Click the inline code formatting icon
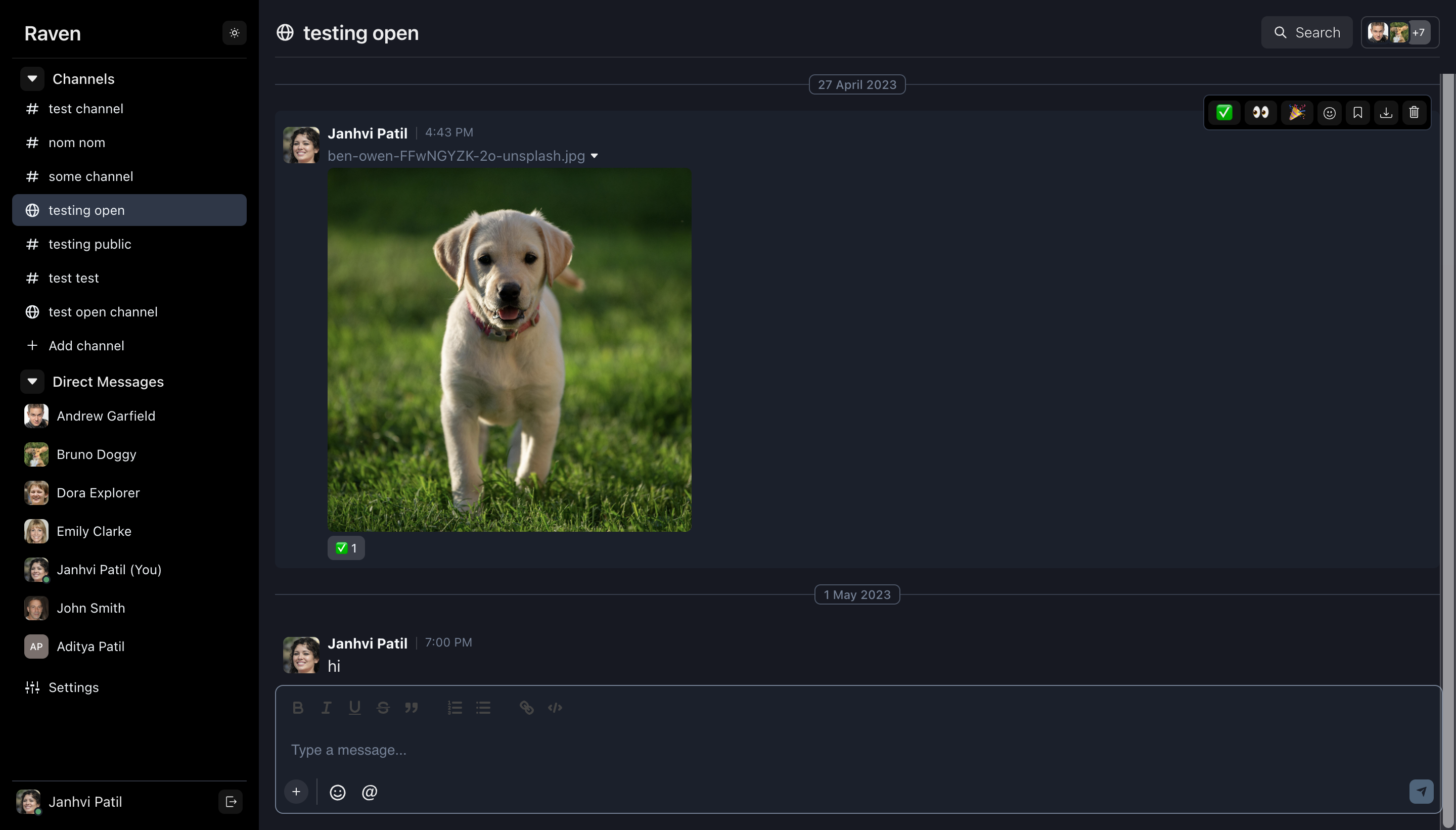Viewport: 1456px width, 830px height. 555,708
